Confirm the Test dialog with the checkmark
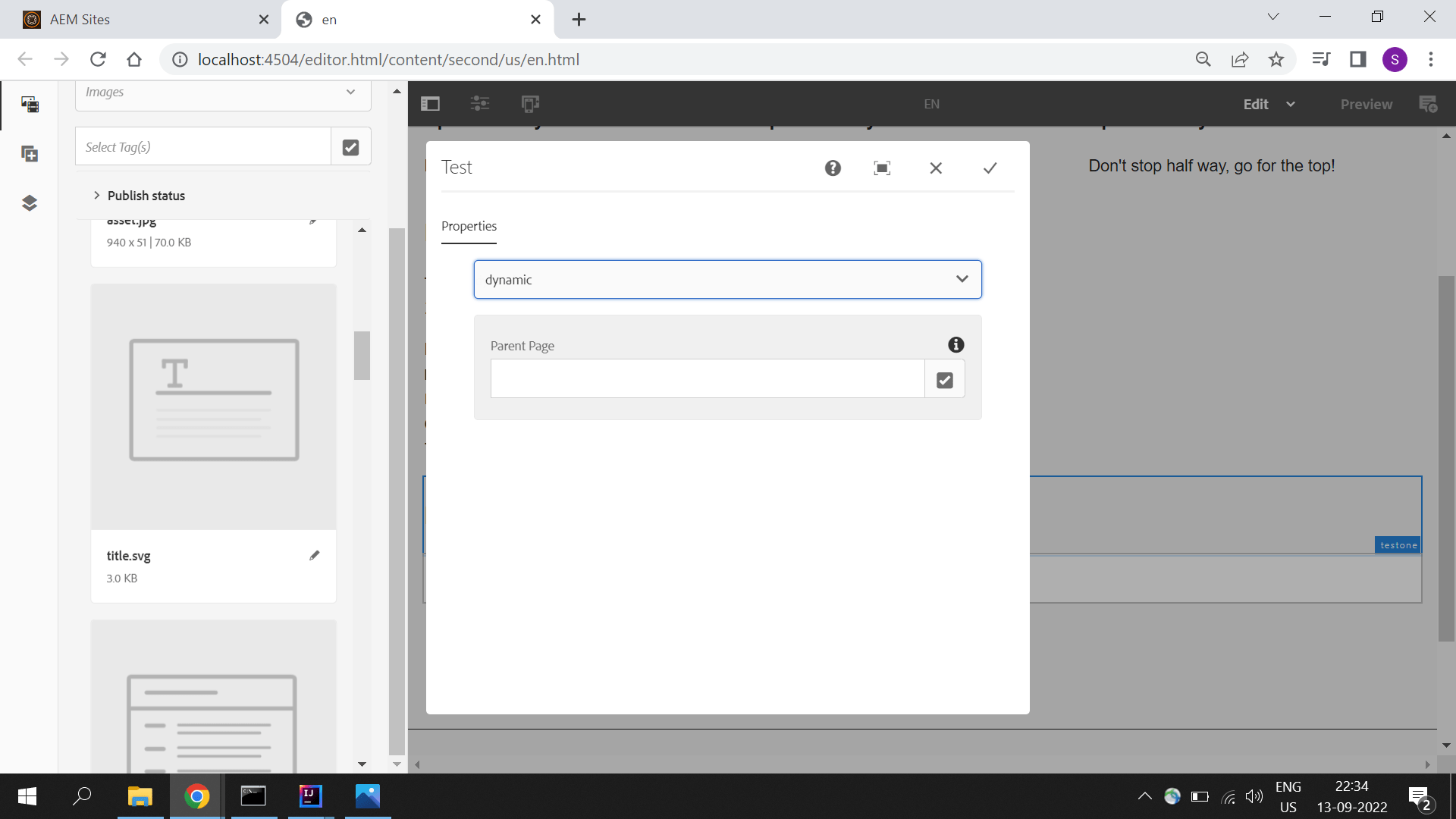The width and height of the screenshot is (1456, 819). point(990,168)
